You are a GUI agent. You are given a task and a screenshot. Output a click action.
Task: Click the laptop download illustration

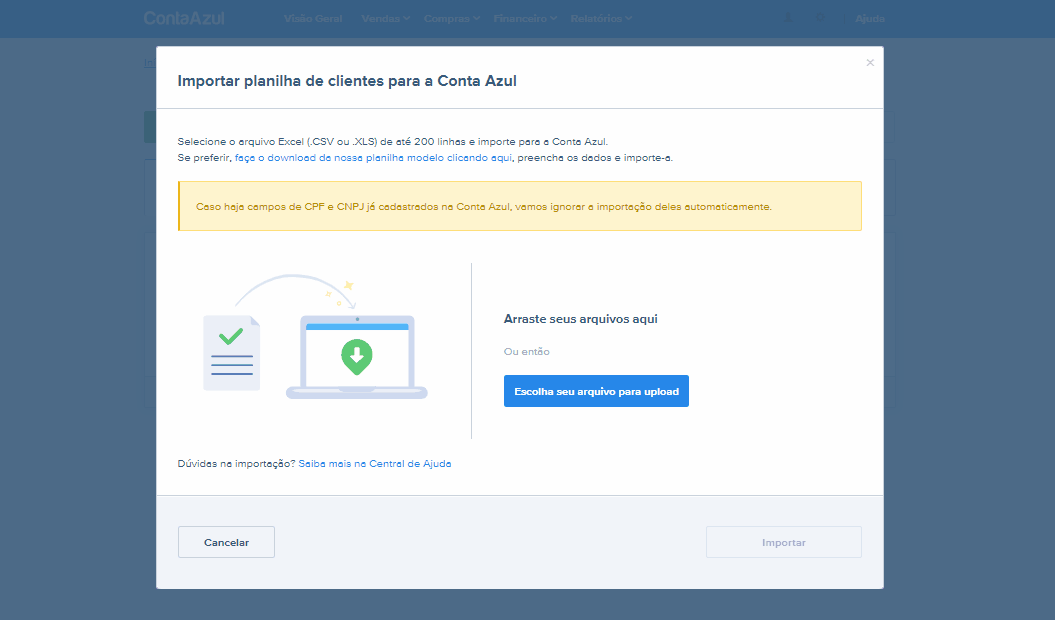[357, 357]
